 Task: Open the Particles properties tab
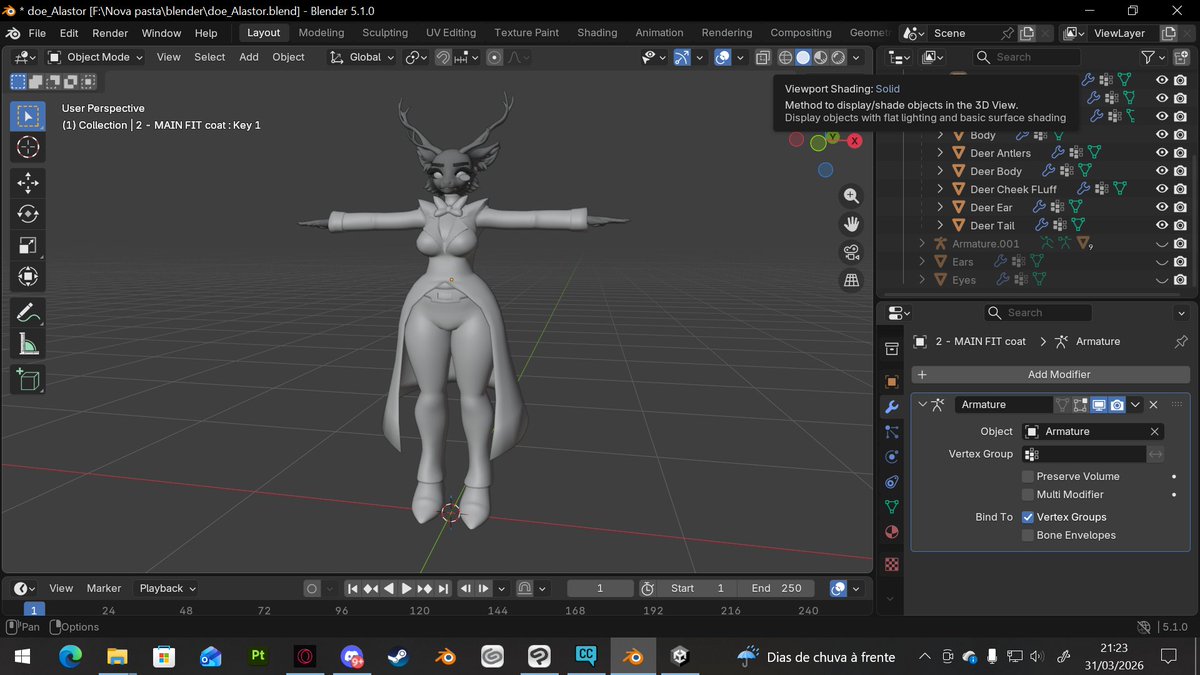coord(891,432)
